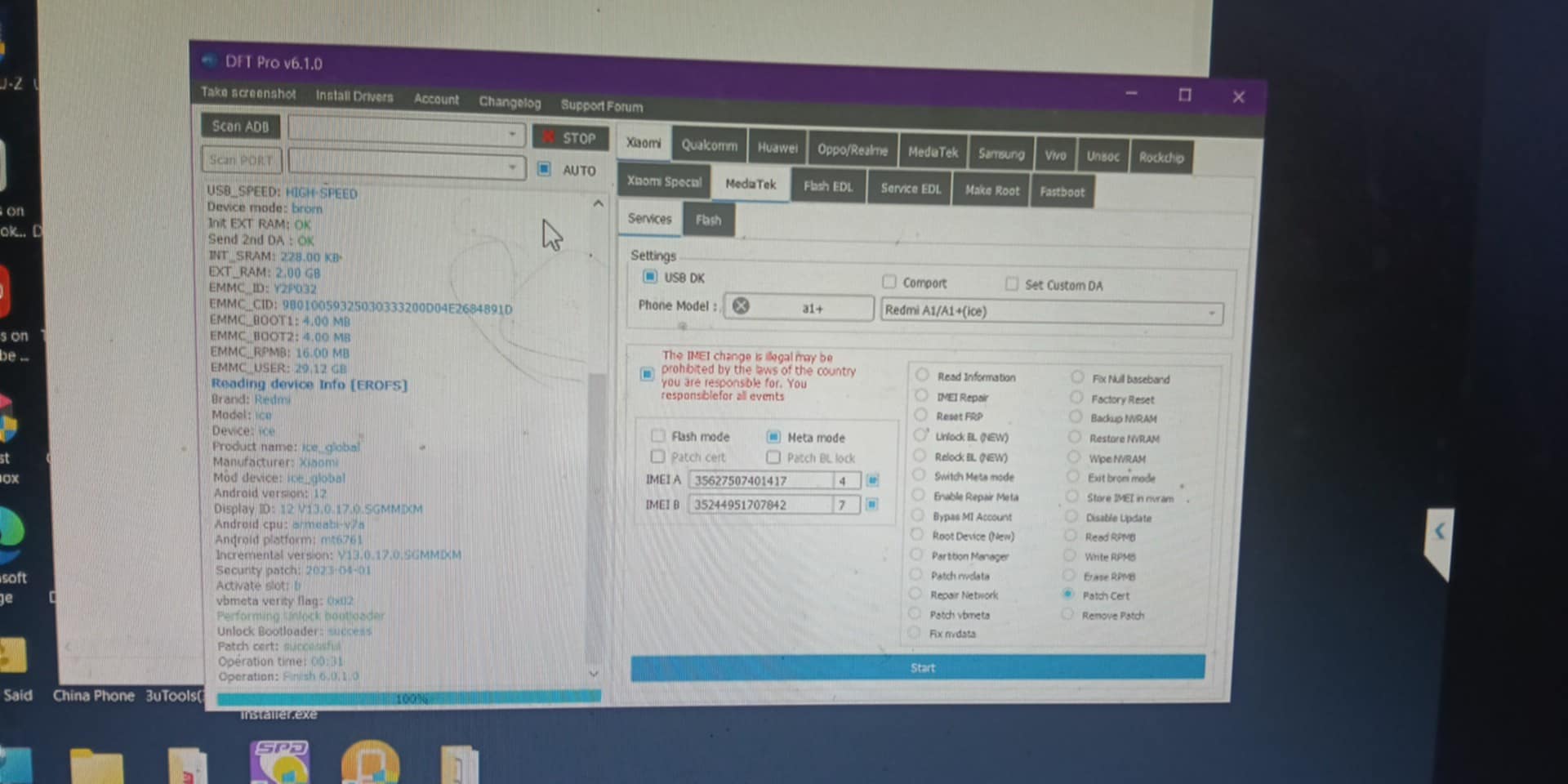Open the Xiaomi Special sub-tab
1568x784 pixels.
pyautogui.click(x=664, y=181)
